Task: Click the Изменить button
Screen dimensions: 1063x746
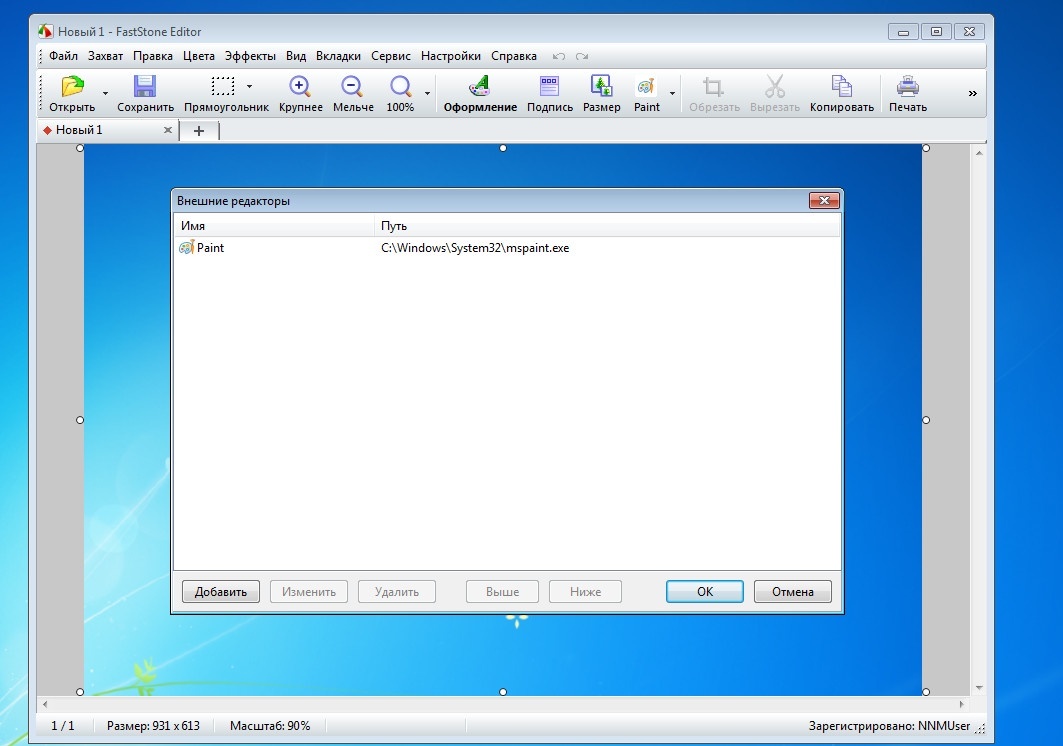Action: tap(308, 591)
